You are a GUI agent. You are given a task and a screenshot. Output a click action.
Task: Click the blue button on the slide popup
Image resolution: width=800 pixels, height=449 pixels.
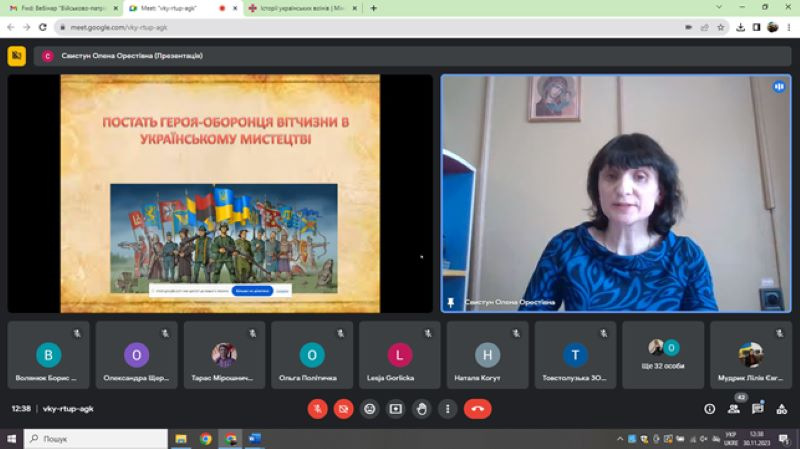click(252, 291)
